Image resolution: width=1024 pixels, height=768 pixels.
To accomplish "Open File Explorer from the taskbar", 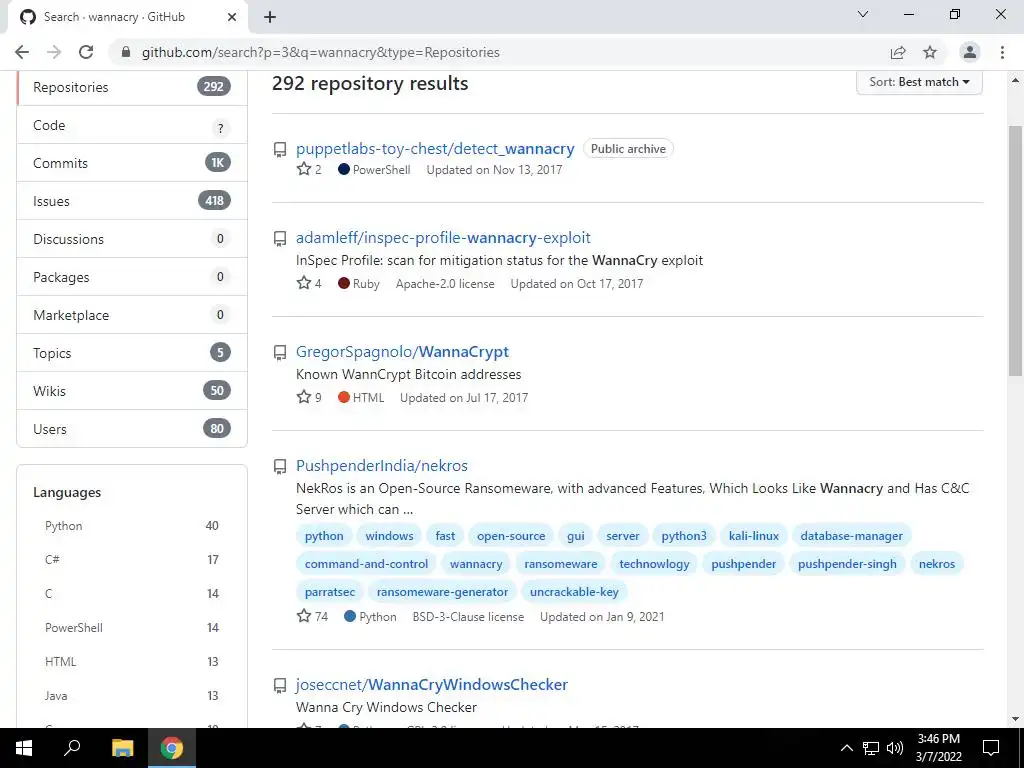I will click(122, 748).
